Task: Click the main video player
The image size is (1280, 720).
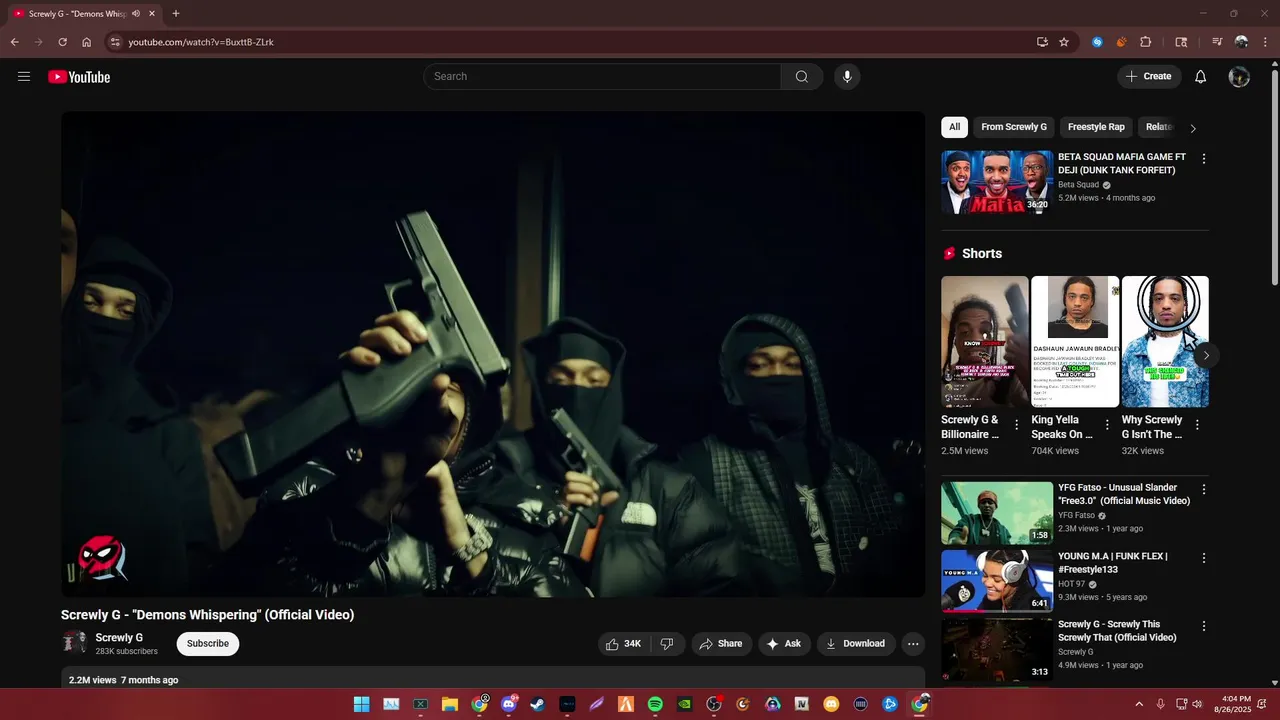Action: pos(493,354)
